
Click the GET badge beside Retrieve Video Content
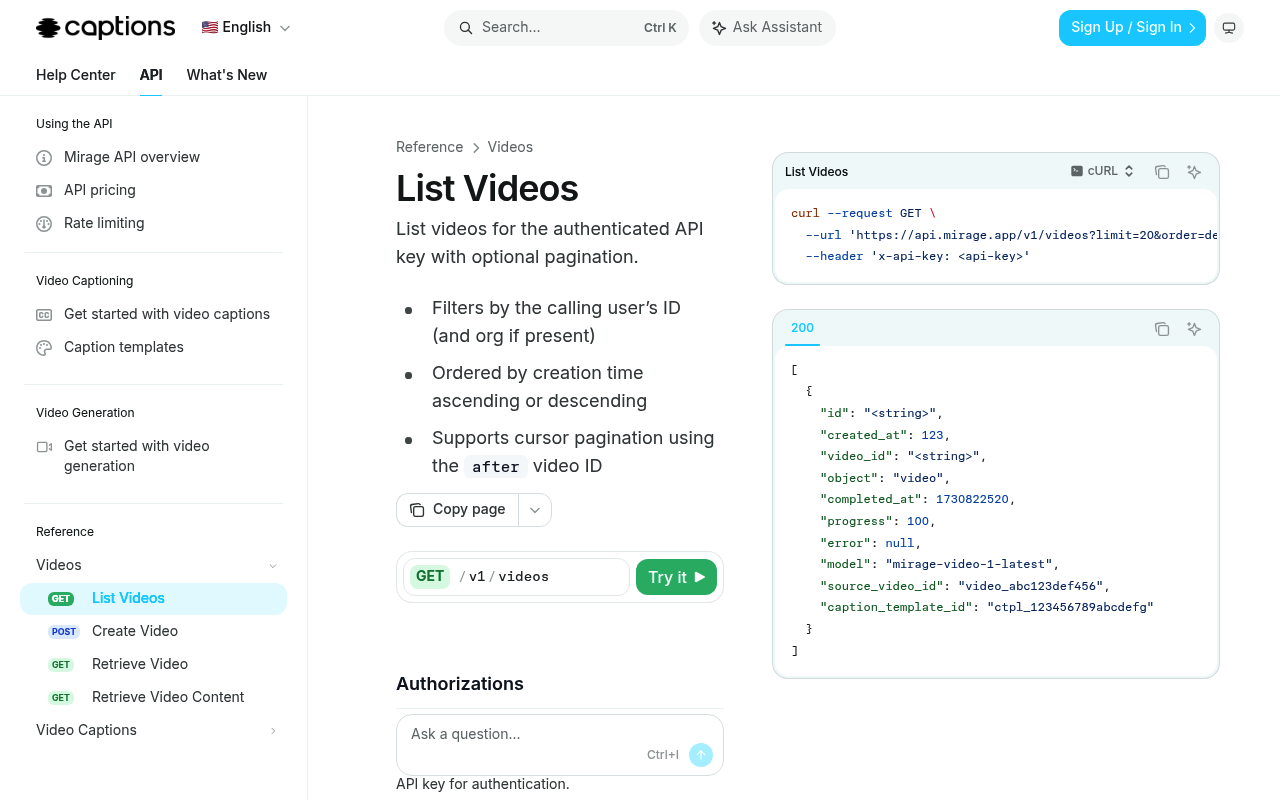61,698
